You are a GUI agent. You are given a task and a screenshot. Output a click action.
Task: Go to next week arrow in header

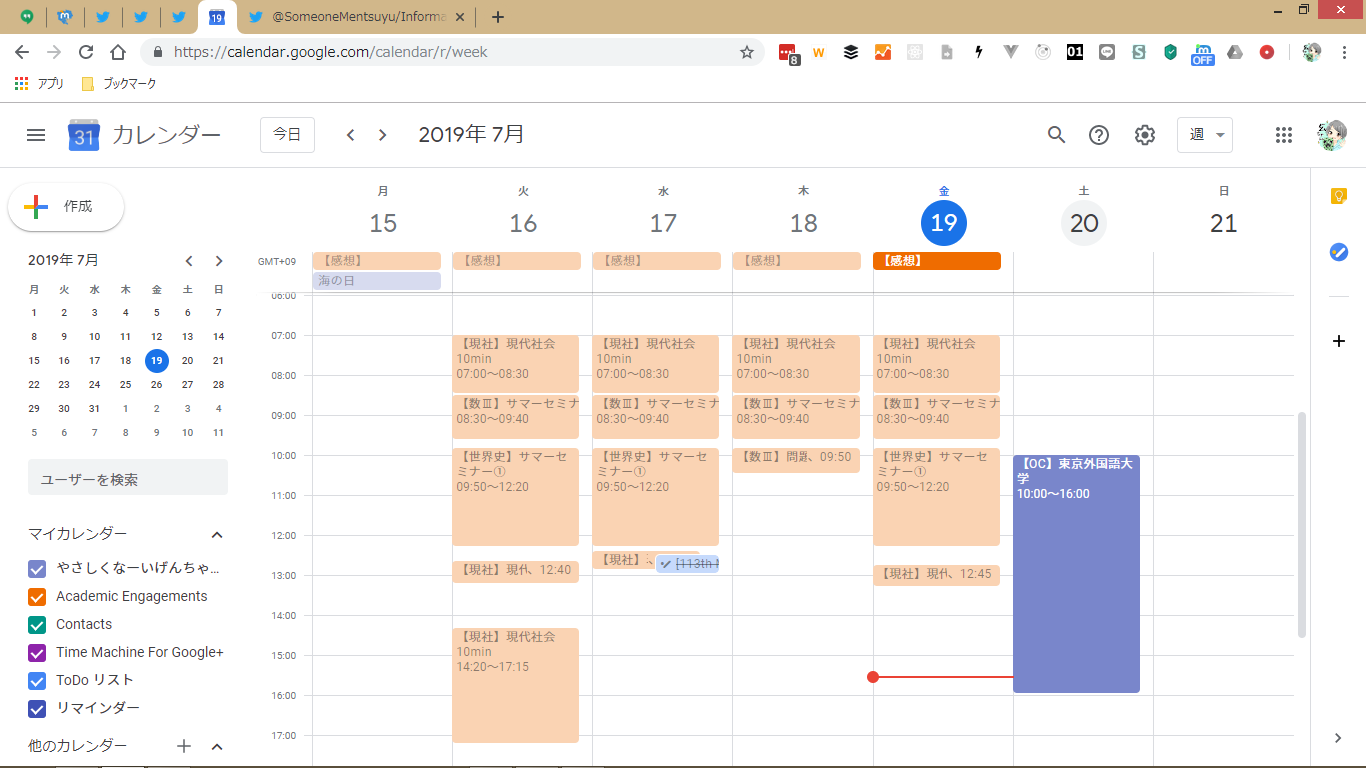click(382, 135)
